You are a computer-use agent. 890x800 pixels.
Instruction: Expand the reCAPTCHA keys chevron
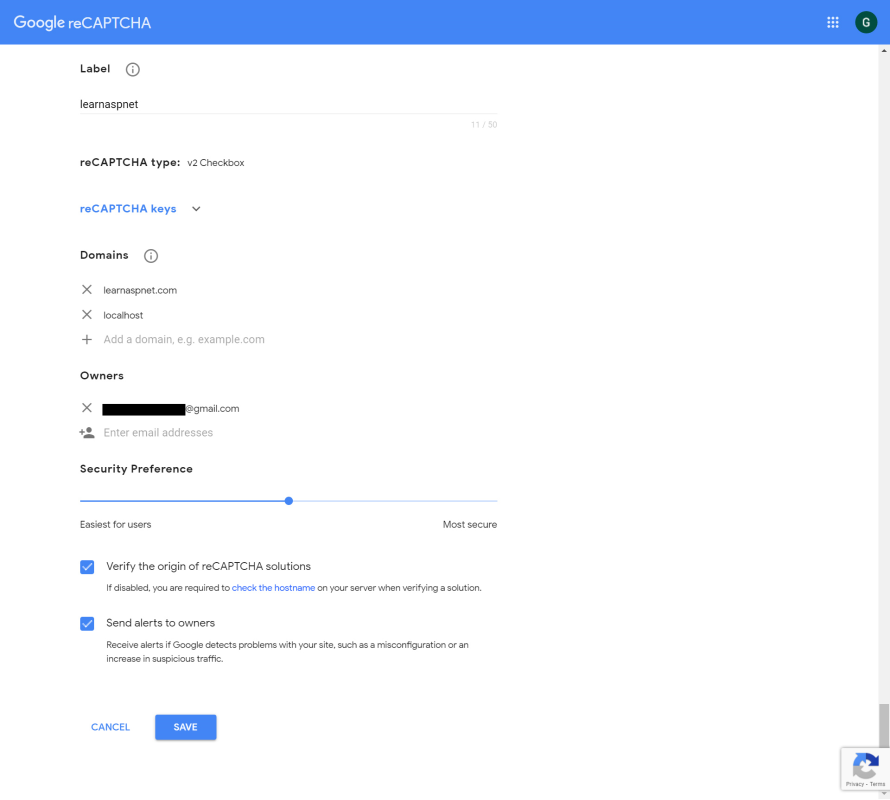(x=196, y=209)
